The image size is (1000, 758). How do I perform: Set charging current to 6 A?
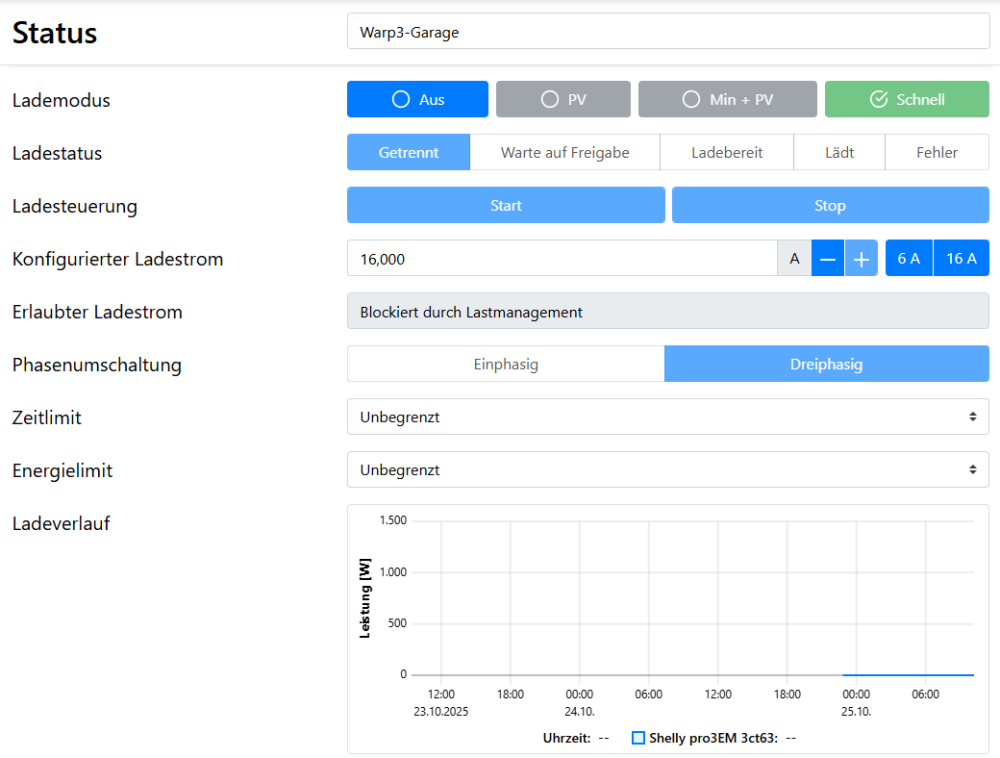(x=908, y=259)
